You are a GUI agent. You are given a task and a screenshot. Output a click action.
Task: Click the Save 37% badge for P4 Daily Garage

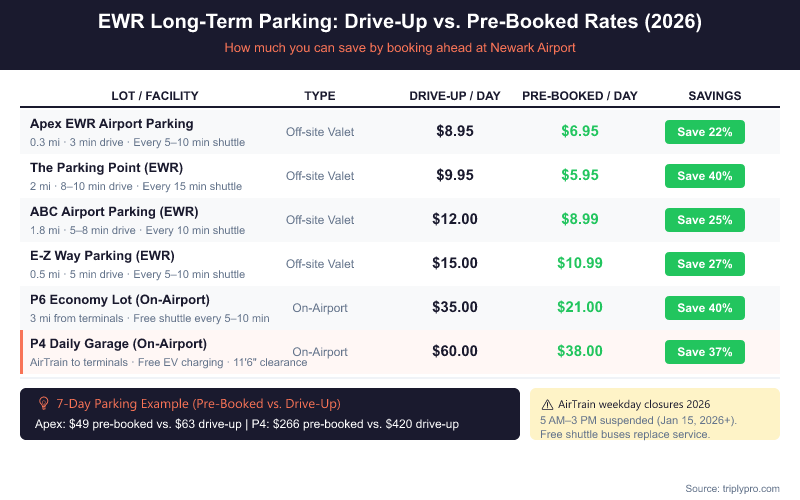click(705, 351)
